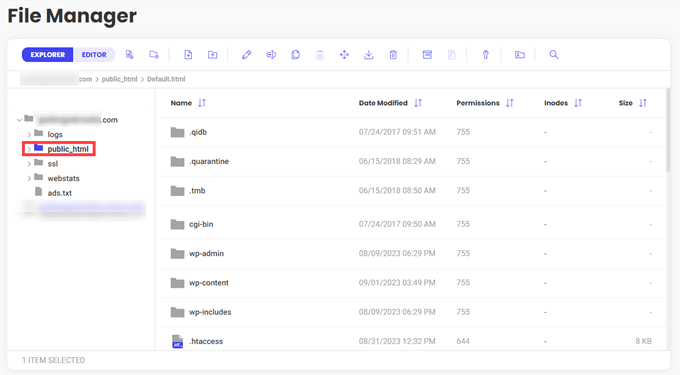Image resolution: width=680 pixels, height=375 pixels.
Task: Expand the webstats folder chevron
Action: click(29, 179)
